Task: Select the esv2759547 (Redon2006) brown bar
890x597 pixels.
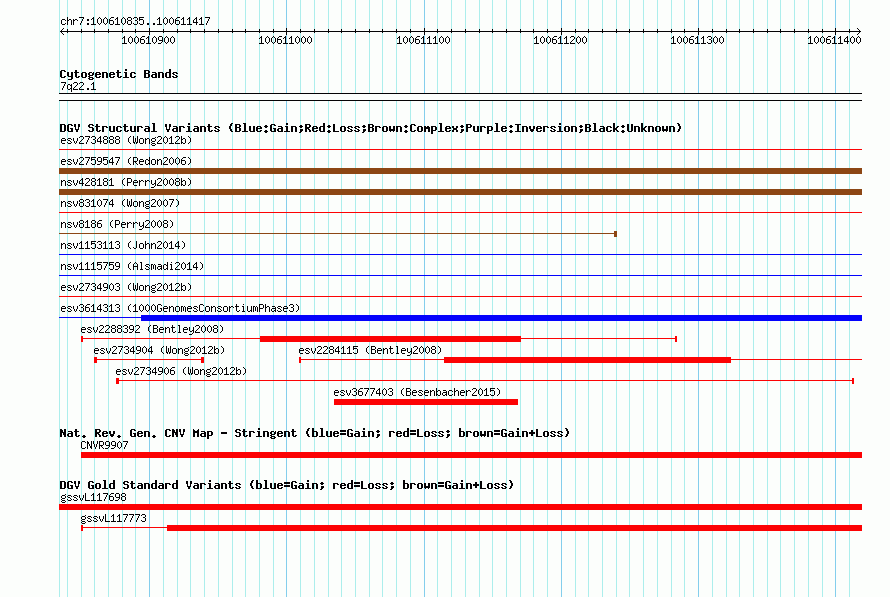Action: click(460, 171)
